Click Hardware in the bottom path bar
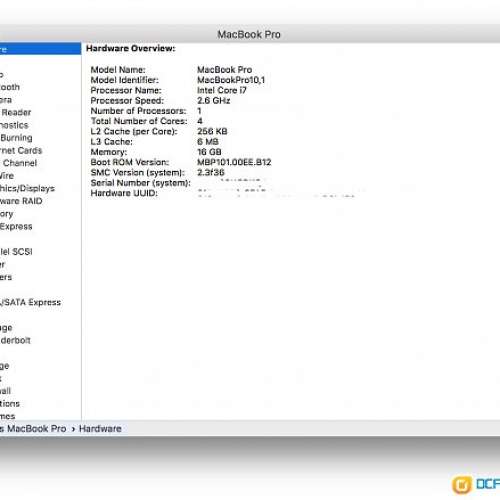 pos(100,429)
